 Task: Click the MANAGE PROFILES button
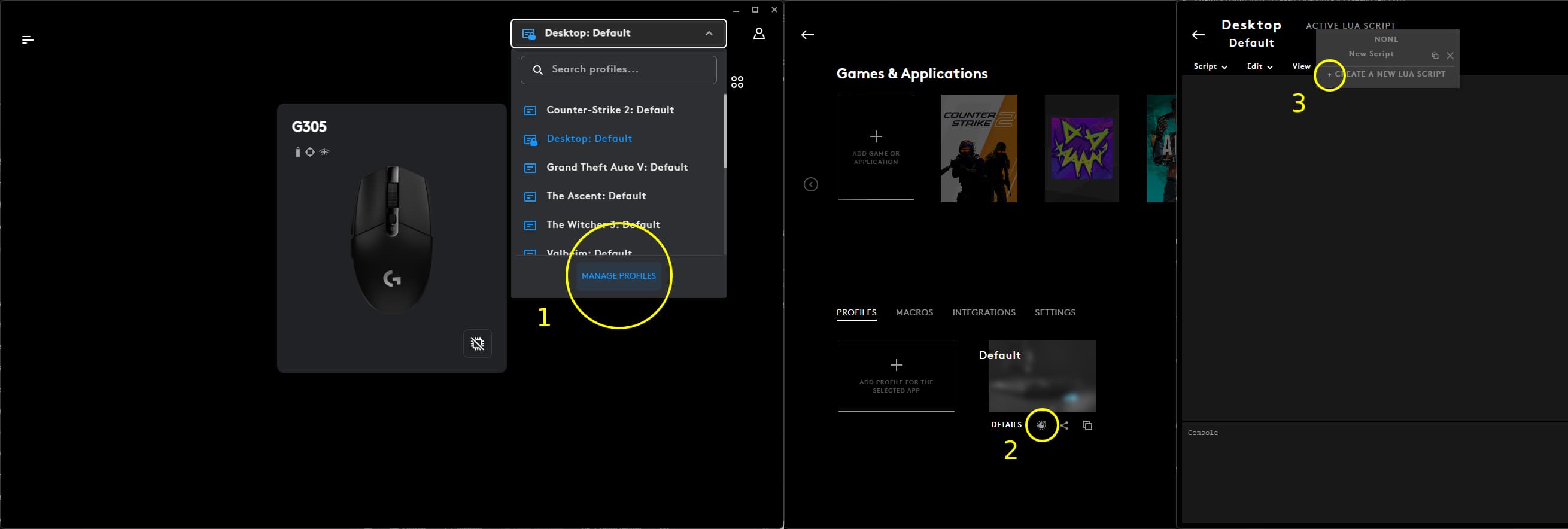tap(618, 276)
